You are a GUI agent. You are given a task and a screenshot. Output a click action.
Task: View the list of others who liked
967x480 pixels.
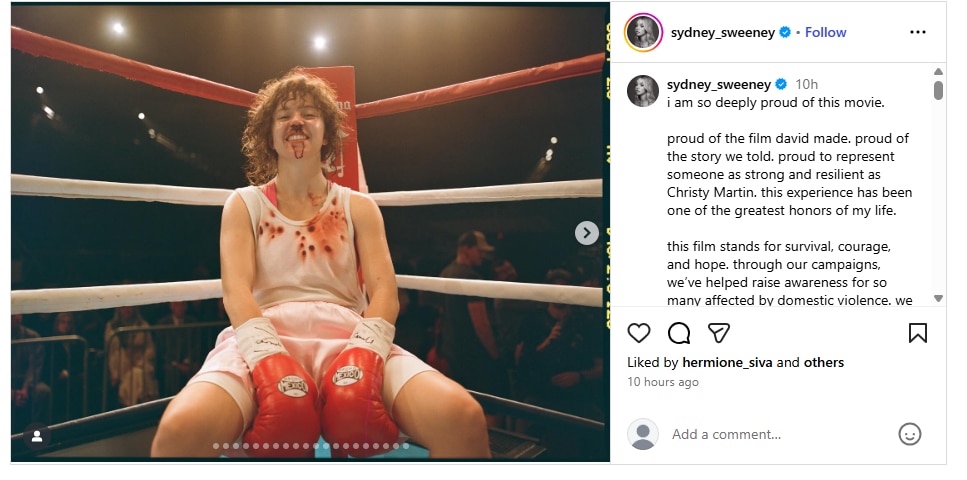[824, 362]
